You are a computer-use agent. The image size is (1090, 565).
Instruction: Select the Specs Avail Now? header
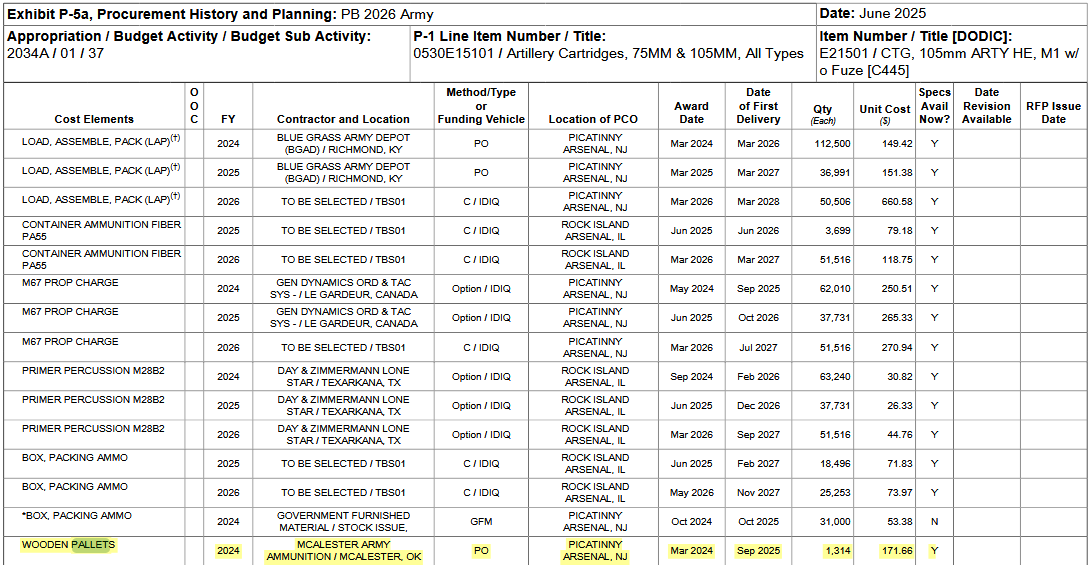pos(934,106)
